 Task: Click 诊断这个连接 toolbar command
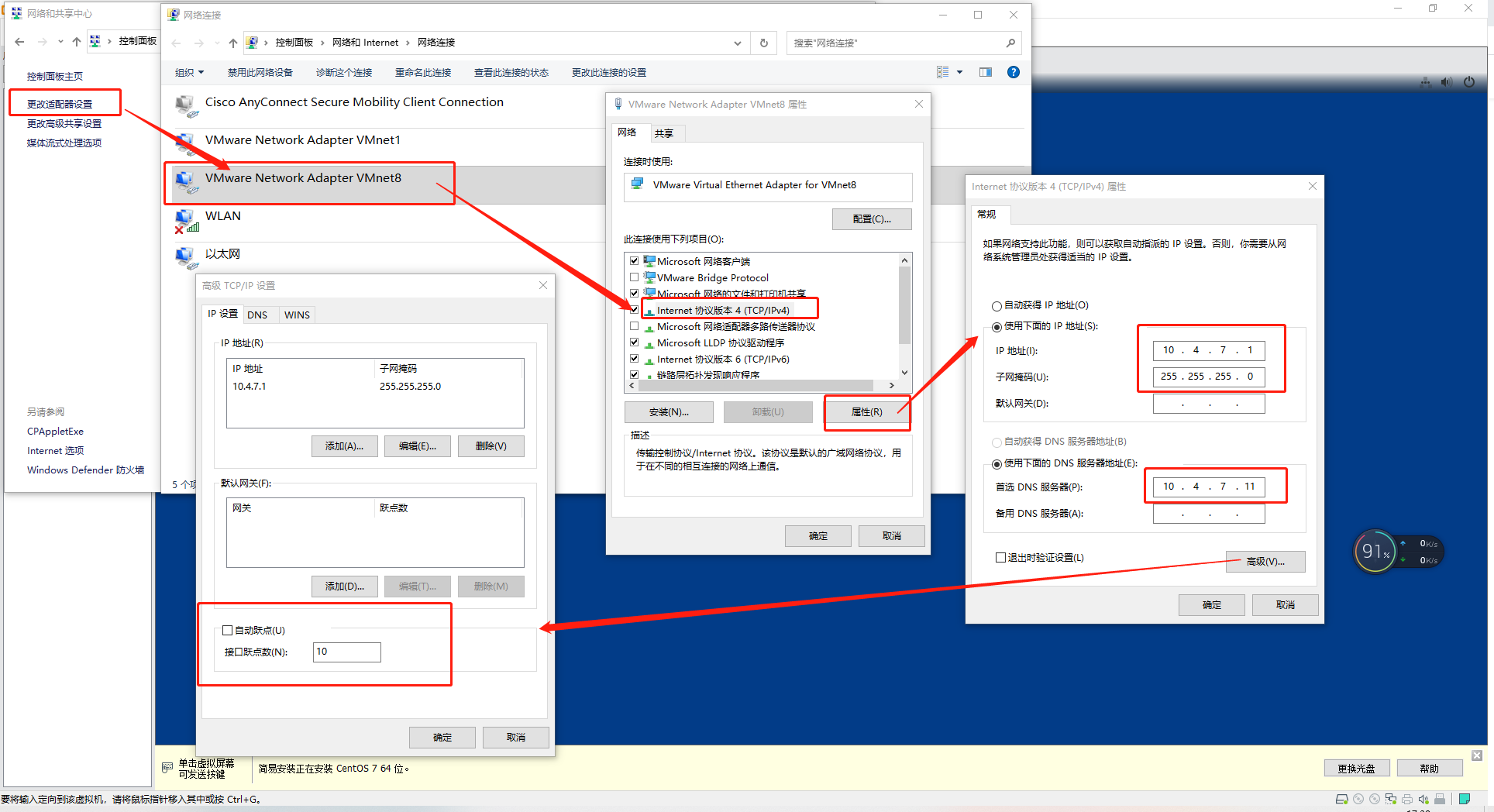click(344, 72)
